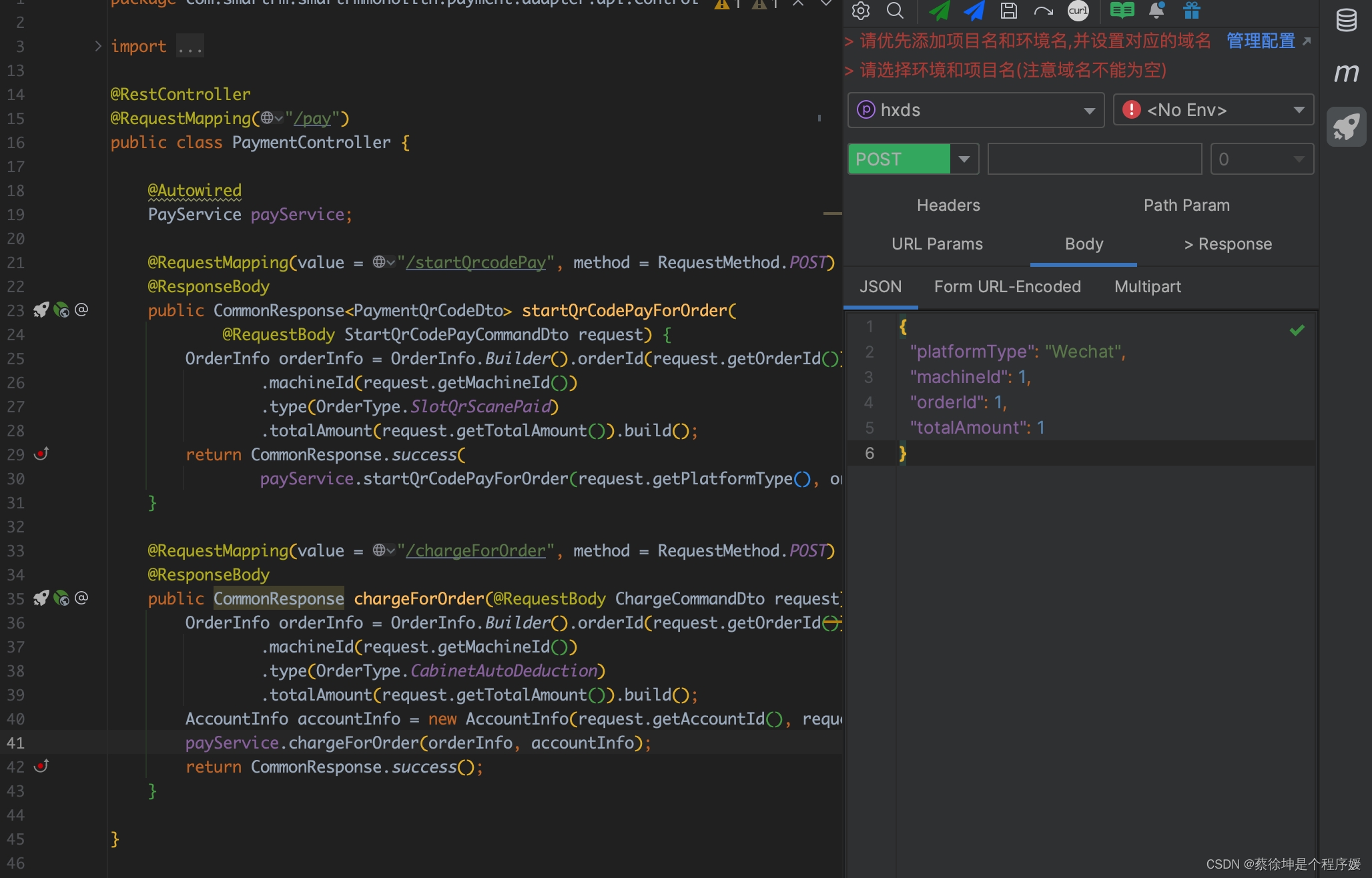
Task: Click the blue gift box icon
Action: point(1192,11)
